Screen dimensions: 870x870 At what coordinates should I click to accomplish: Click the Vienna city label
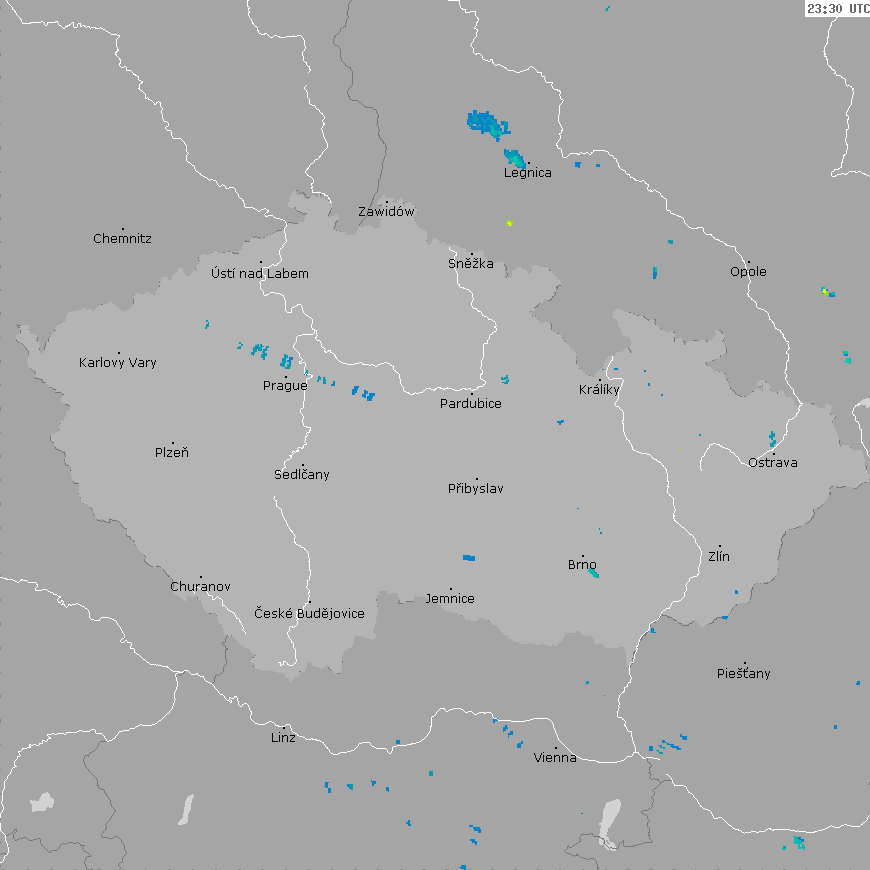point(555,757)
